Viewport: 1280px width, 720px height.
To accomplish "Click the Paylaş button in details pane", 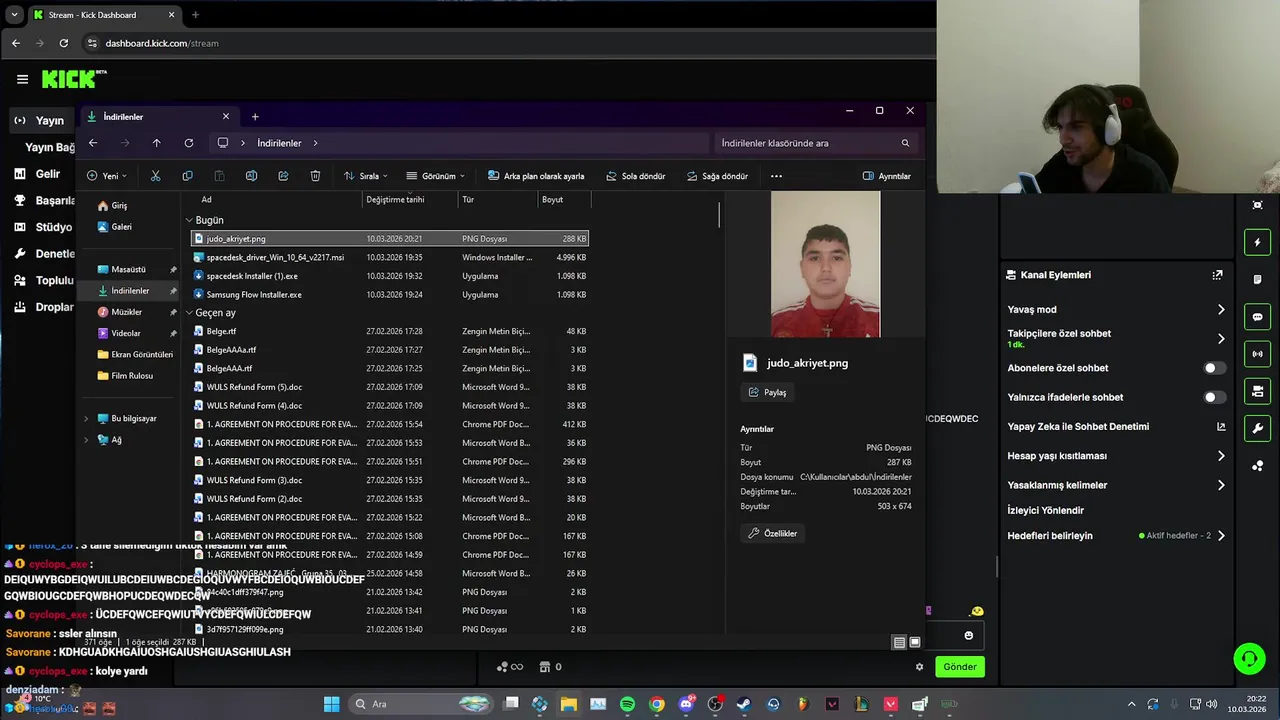I will (768, 393).
